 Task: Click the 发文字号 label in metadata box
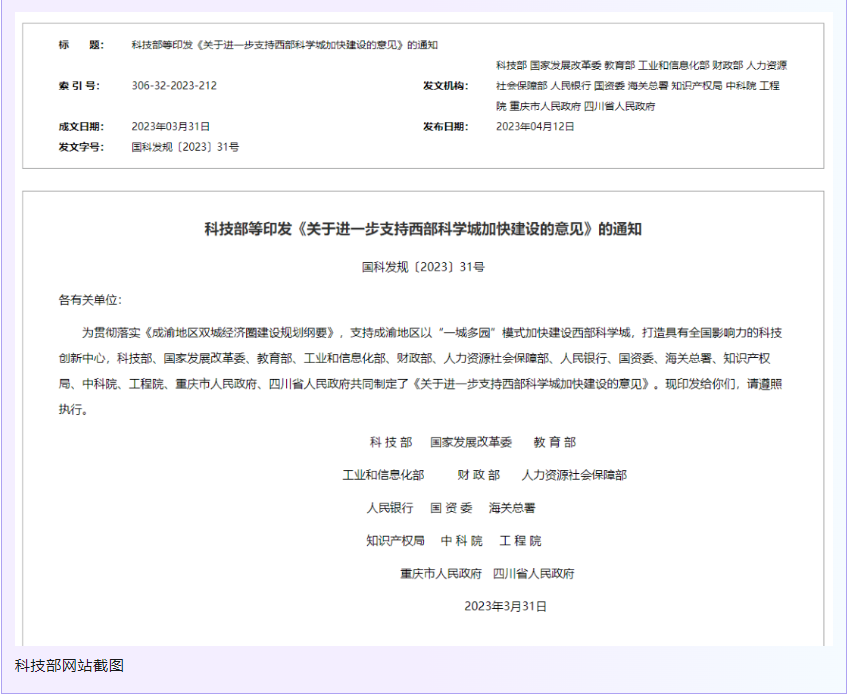tap(81, 147)
